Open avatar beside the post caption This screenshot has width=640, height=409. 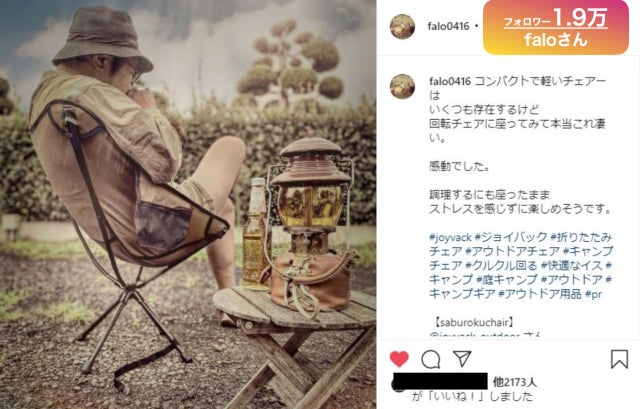(x=402, y=87)
